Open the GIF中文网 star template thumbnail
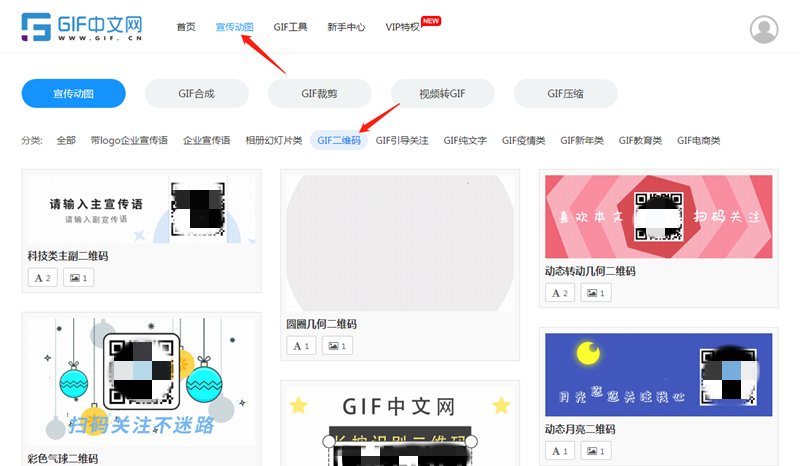Viewport: 800px width, 466px height. [x=400, y=426]
